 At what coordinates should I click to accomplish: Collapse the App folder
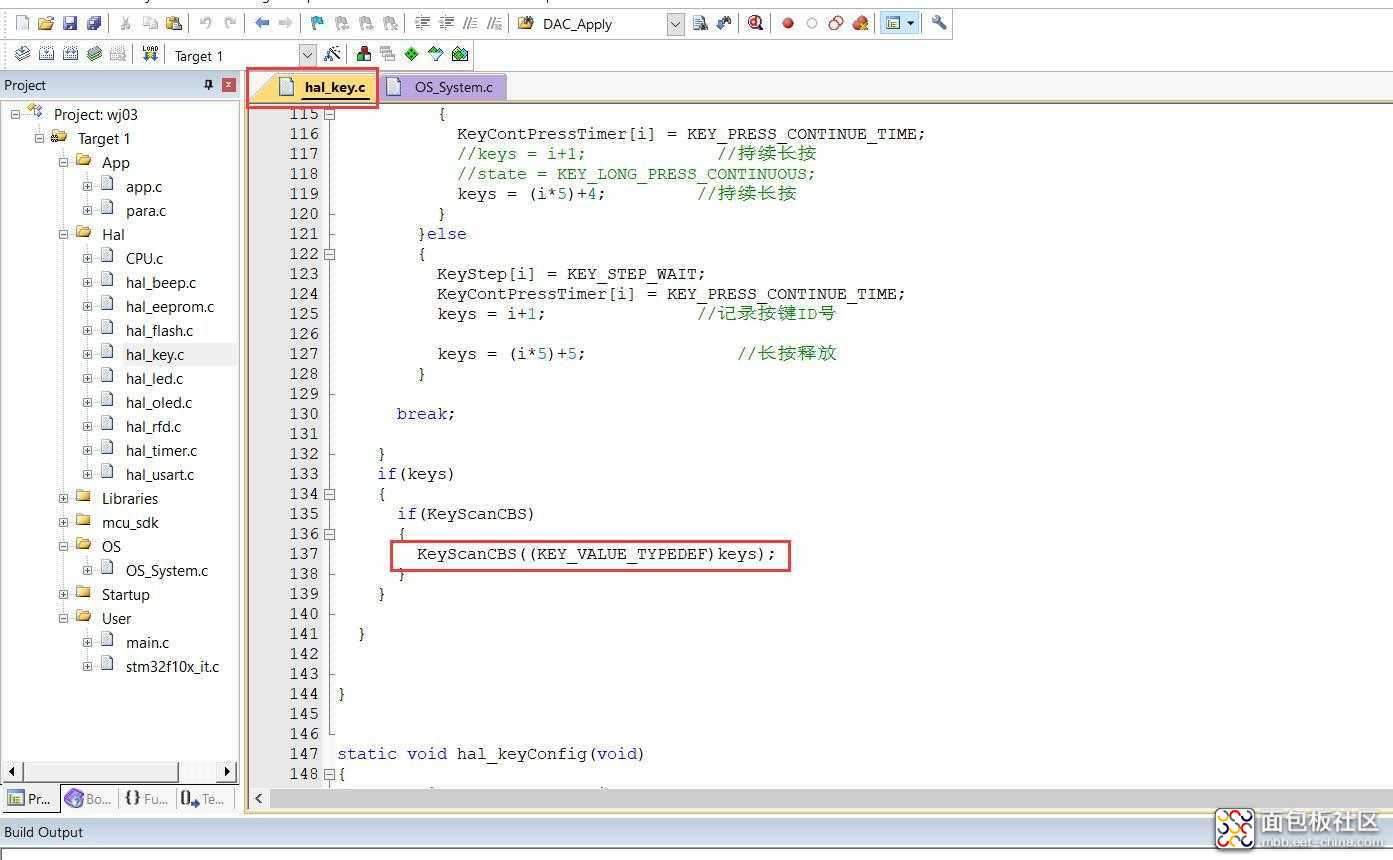pos(63,162)
